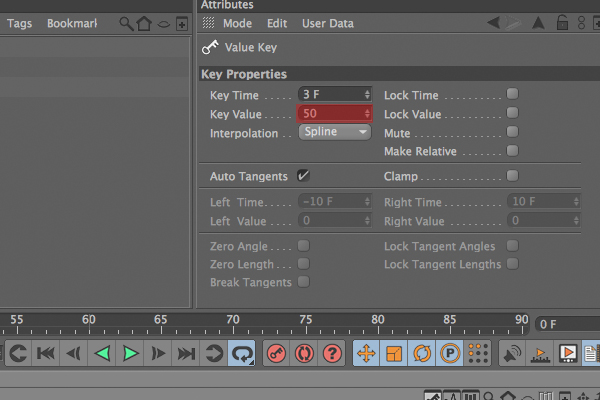Go to the end of the animation
Screen dimensions: 600x400
coord(186,353)
